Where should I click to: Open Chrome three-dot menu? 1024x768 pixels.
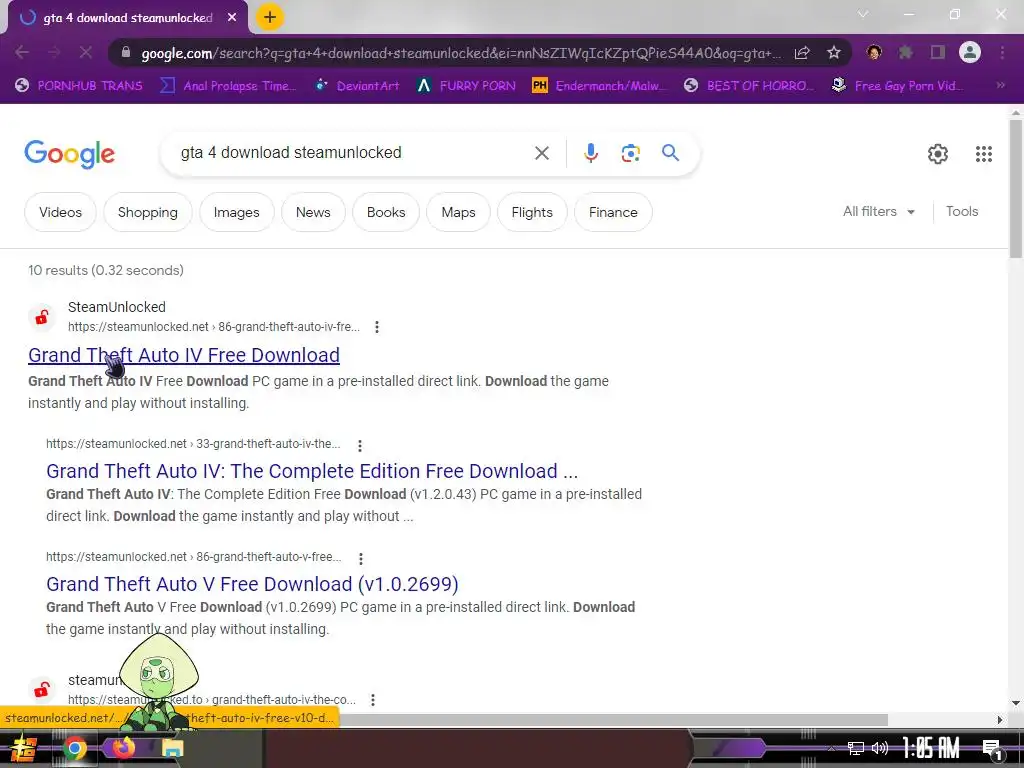[1002, 52]
